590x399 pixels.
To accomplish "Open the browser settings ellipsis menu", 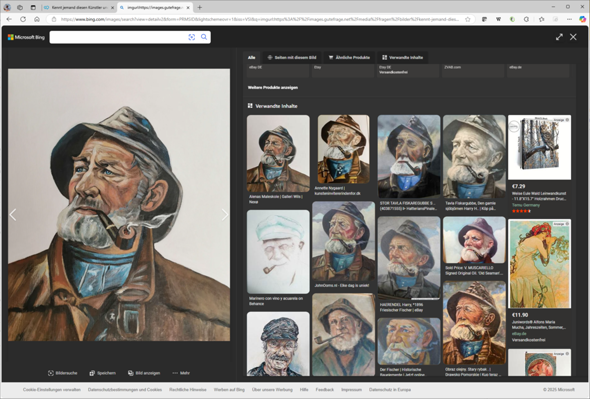I will coord(569,19).
